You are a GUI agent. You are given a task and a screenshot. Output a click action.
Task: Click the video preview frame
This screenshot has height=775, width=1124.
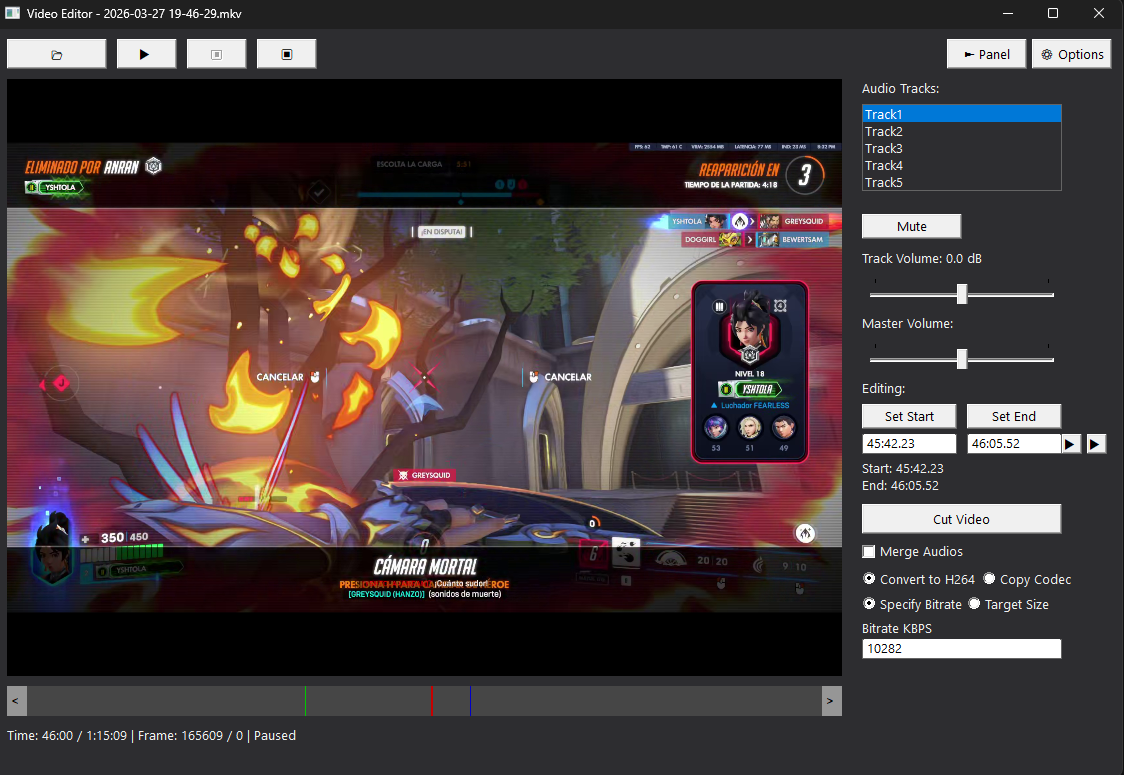tap(424, 377)
